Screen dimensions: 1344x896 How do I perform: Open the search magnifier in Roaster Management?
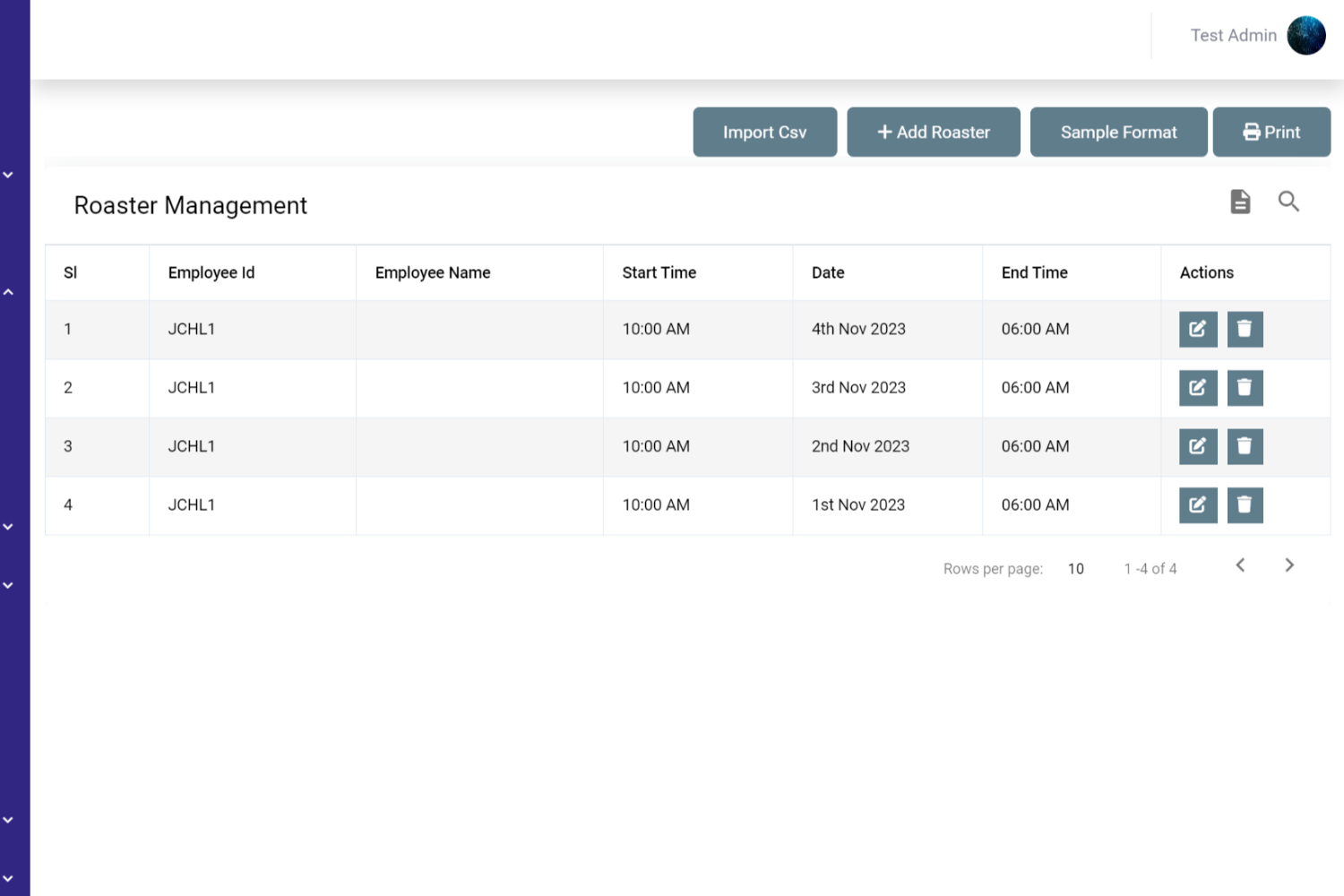[x=1288, y=202]
